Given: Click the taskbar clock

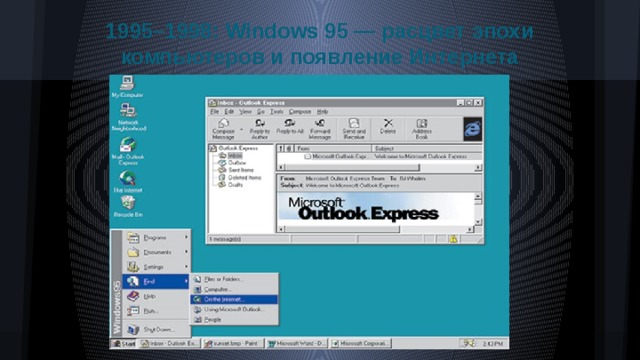Looking at the screenshot, I should pos(492,344).
